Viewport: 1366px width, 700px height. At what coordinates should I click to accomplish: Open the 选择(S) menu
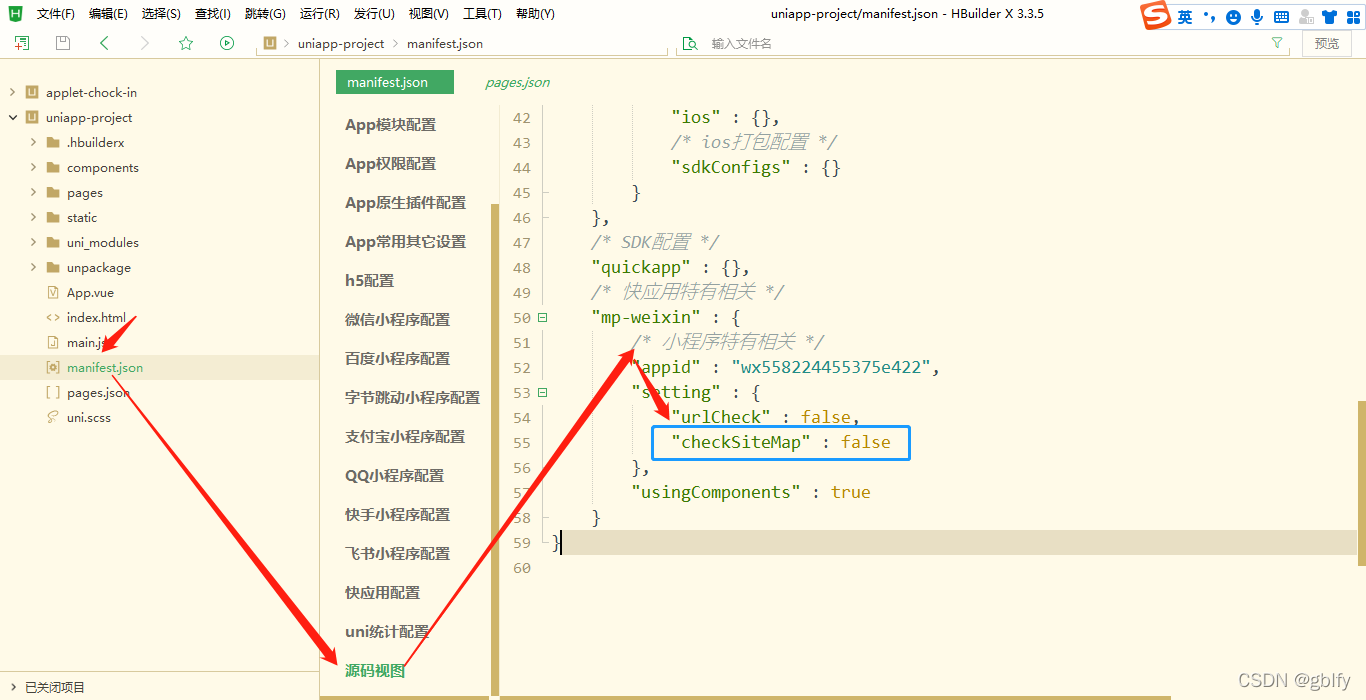pos(161,13)
